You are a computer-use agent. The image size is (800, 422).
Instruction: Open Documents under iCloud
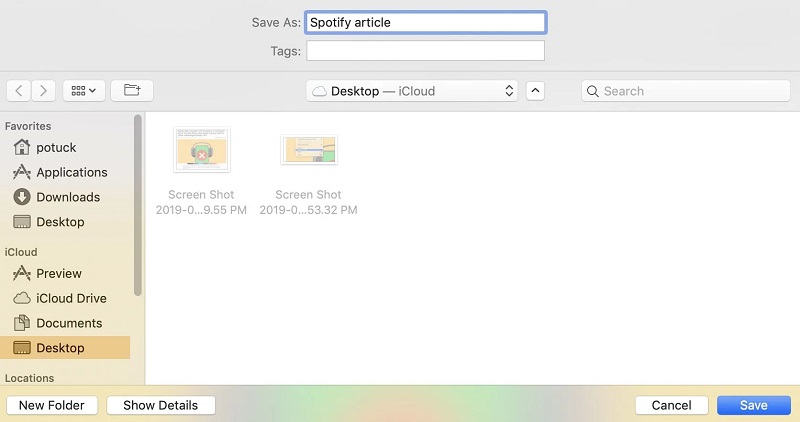pos(65,323)
